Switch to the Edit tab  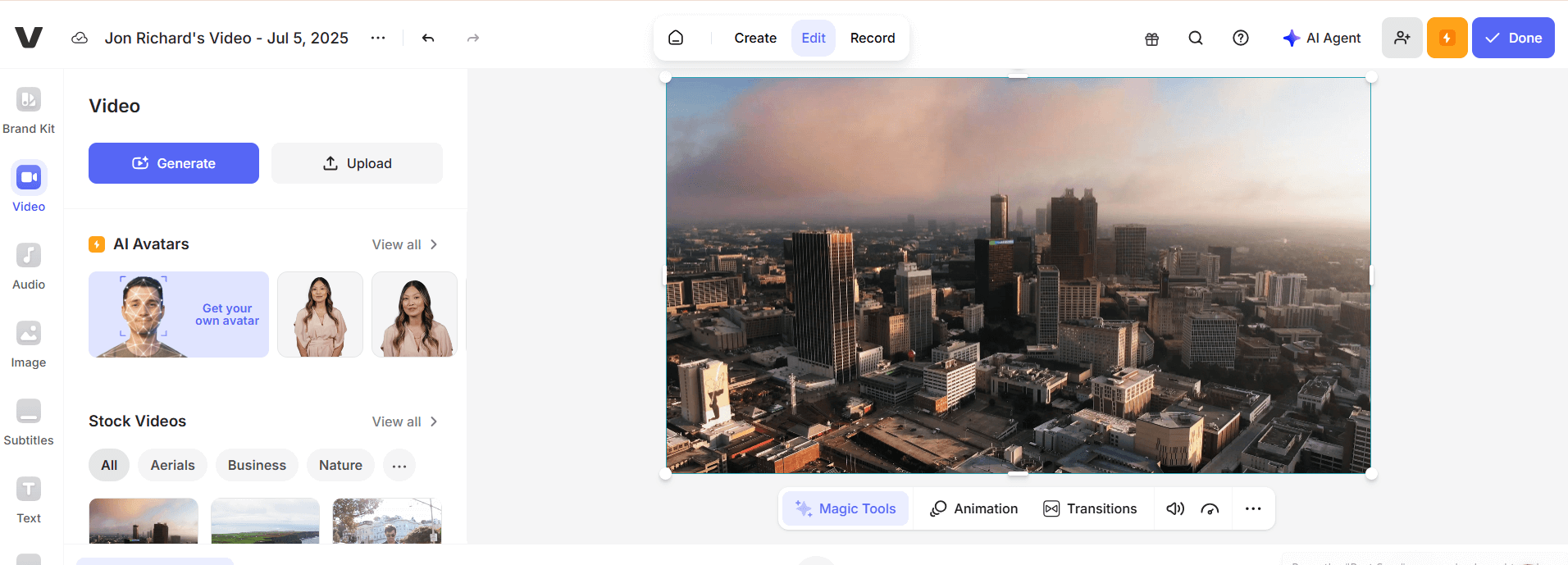click(814, 38)
